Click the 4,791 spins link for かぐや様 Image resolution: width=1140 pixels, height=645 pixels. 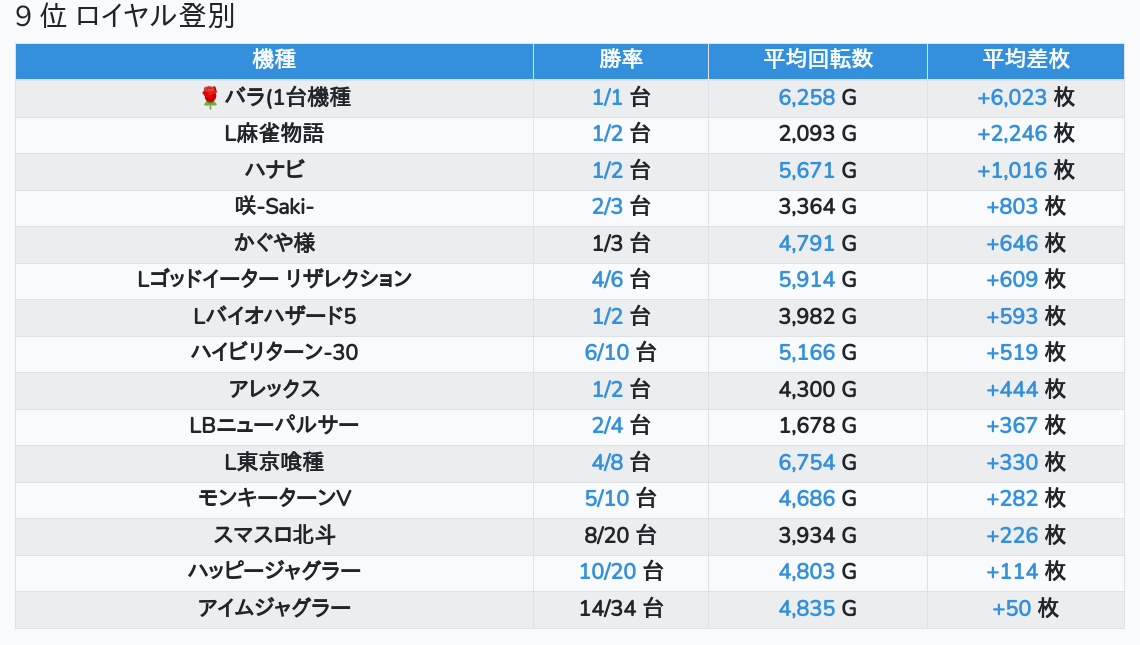click(806, 243)
